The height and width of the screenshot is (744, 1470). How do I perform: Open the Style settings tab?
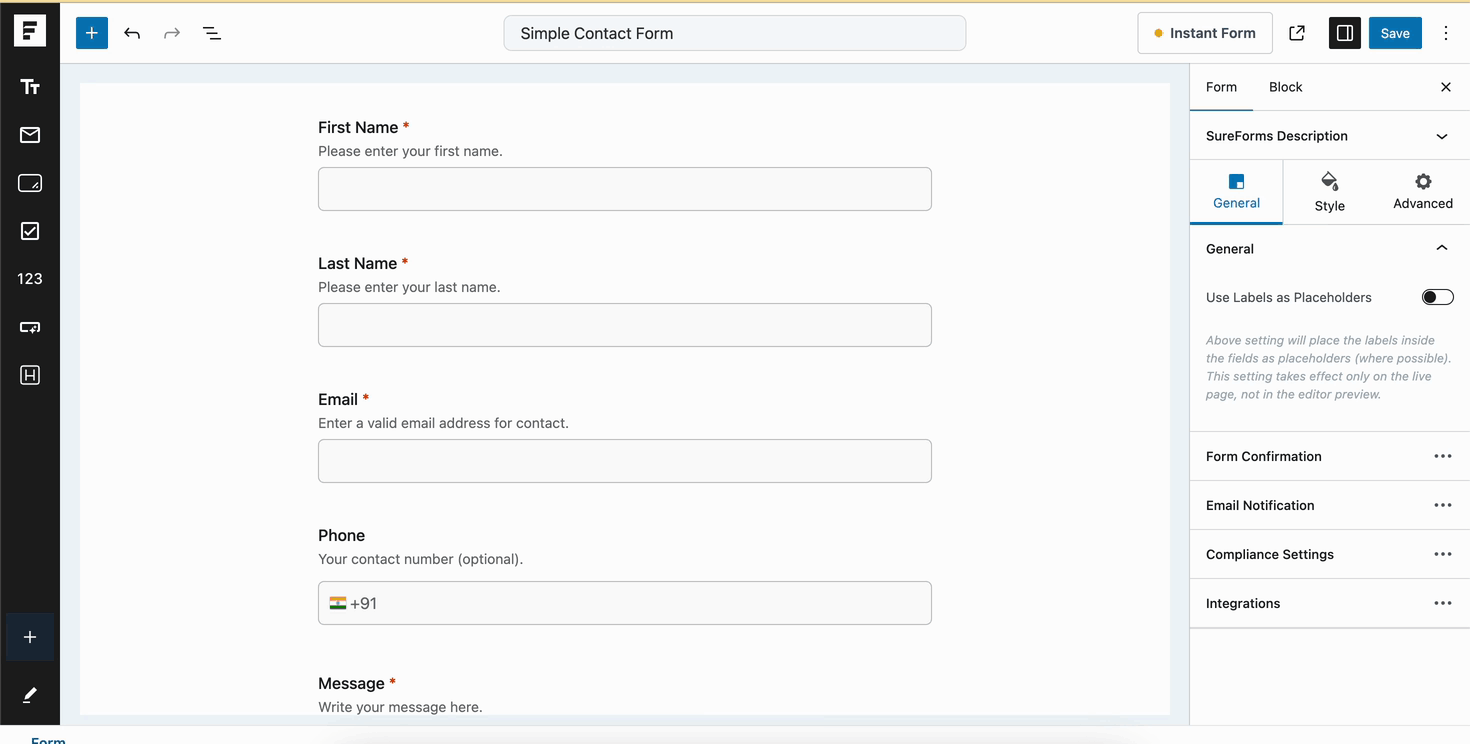1329,190
